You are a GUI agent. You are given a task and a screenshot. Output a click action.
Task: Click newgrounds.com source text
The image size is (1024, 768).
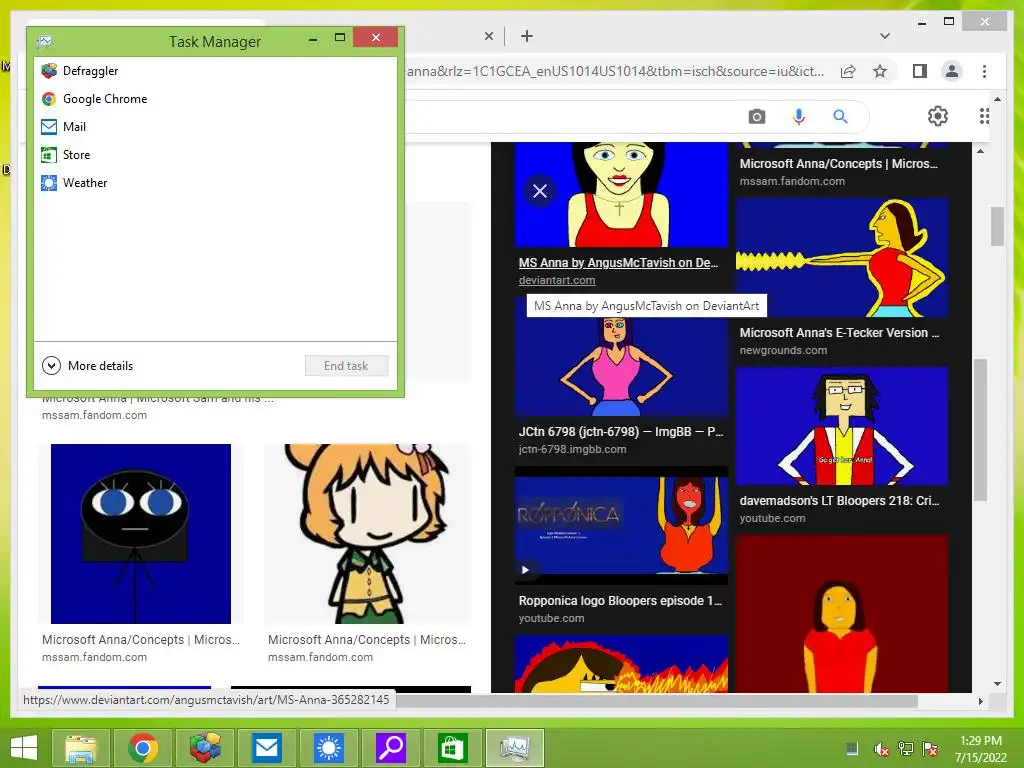point(783,350)
